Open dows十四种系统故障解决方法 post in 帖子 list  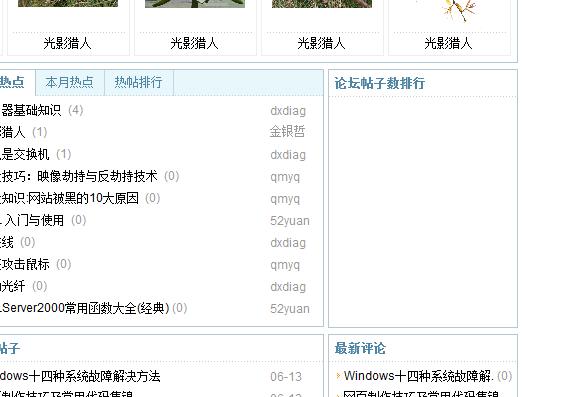(80, 376)
